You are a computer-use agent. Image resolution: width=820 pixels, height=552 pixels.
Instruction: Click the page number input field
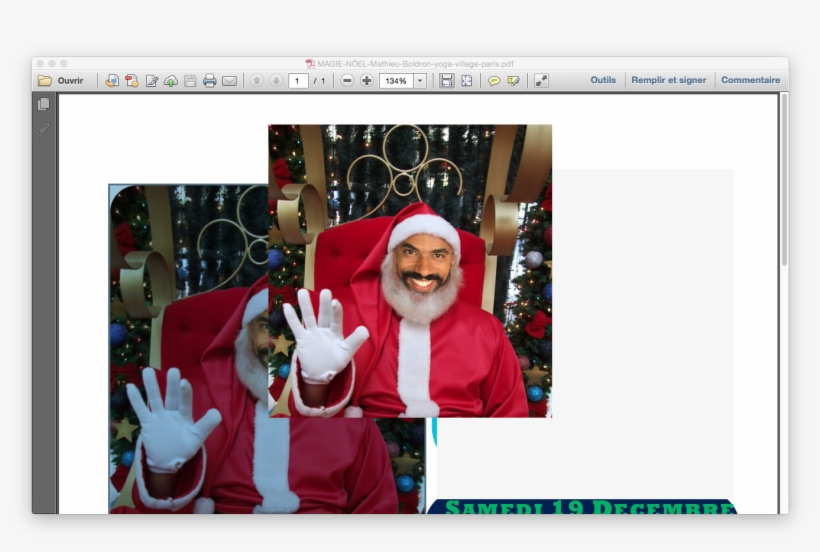pos(298,80)
